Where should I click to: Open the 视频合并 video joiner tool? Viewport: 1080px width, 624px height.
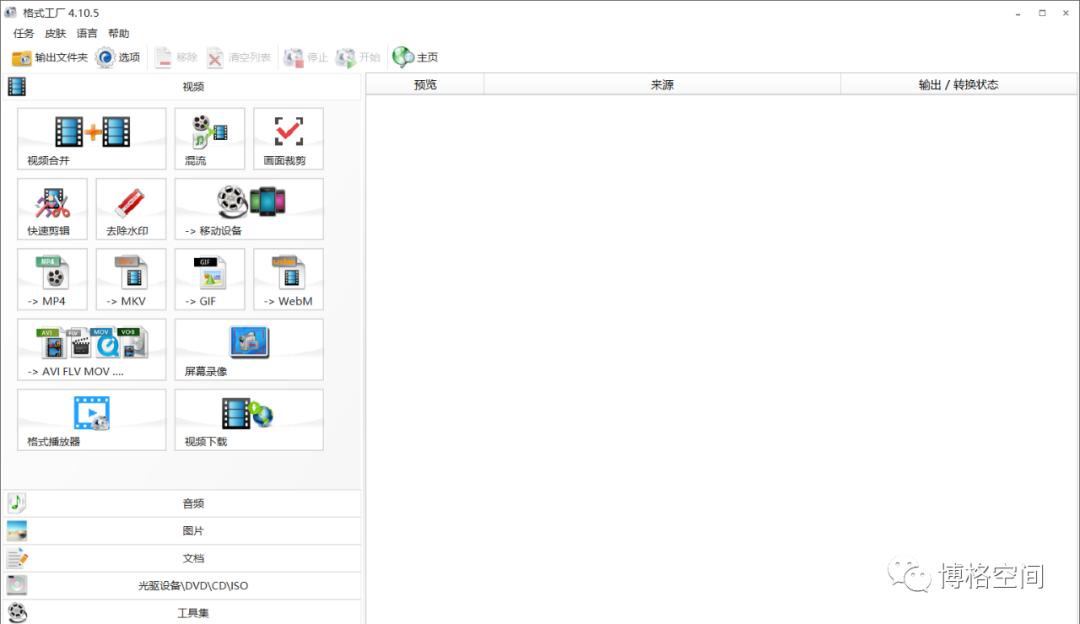(92, 138)
